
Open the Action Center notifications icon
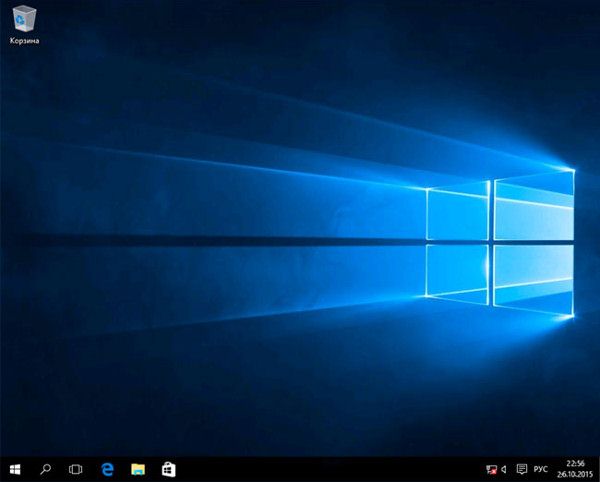pyautogui.click(x=521, y=469)
